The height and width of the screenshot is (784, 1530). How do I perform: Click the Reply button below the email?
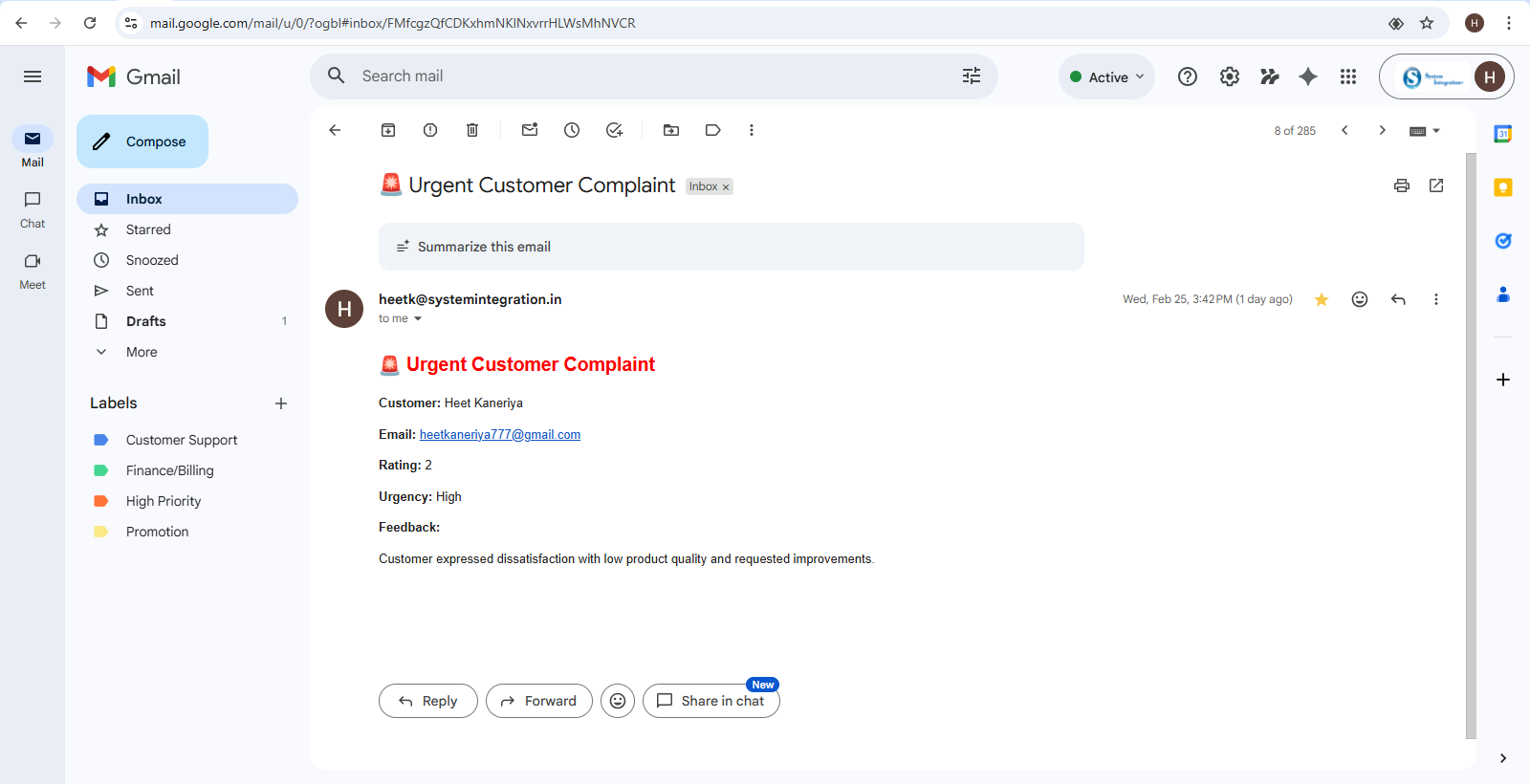point(427,701)
